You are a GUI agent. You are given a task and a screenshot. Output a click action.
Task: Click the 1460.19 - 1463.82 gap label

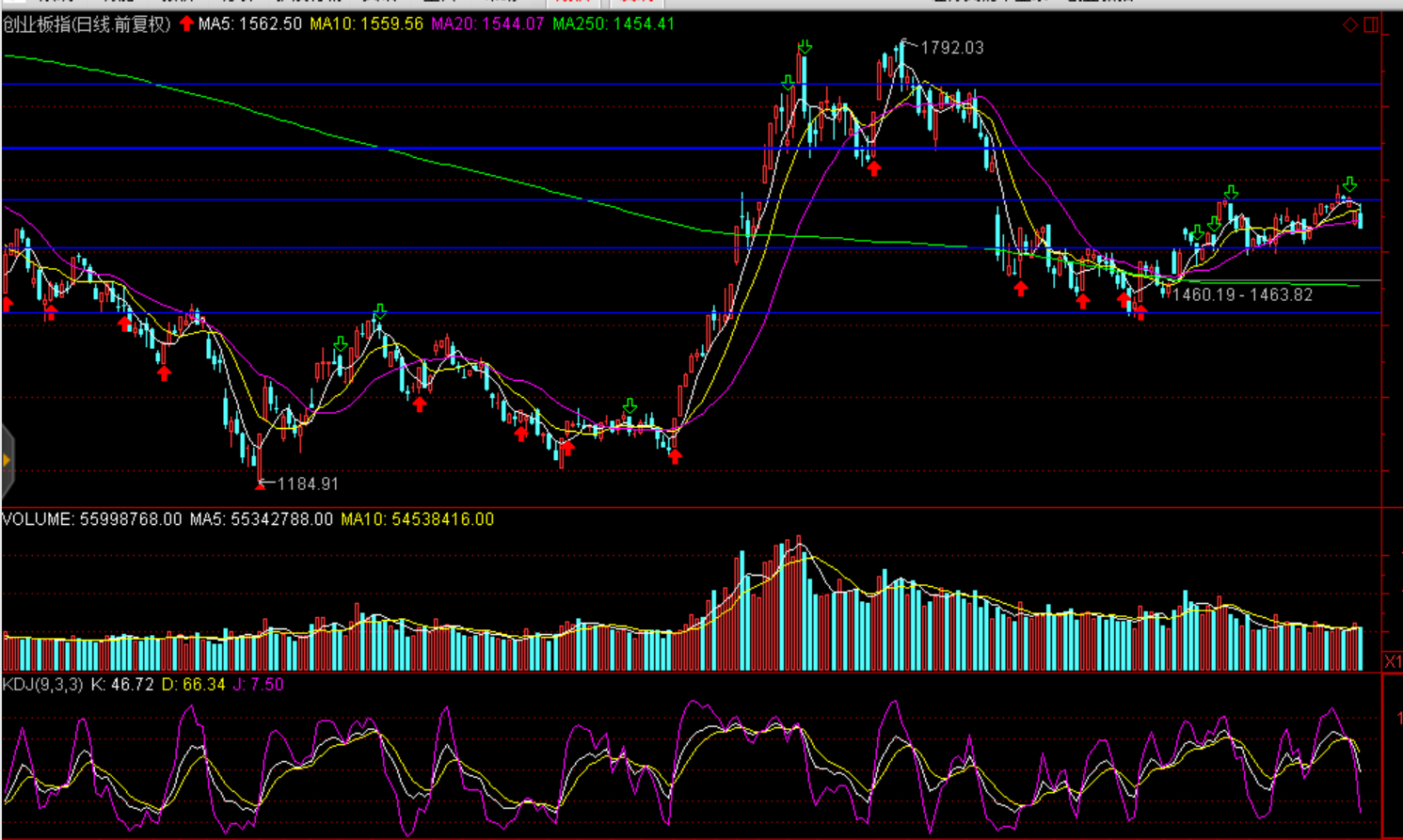[x=1242, y=295]
